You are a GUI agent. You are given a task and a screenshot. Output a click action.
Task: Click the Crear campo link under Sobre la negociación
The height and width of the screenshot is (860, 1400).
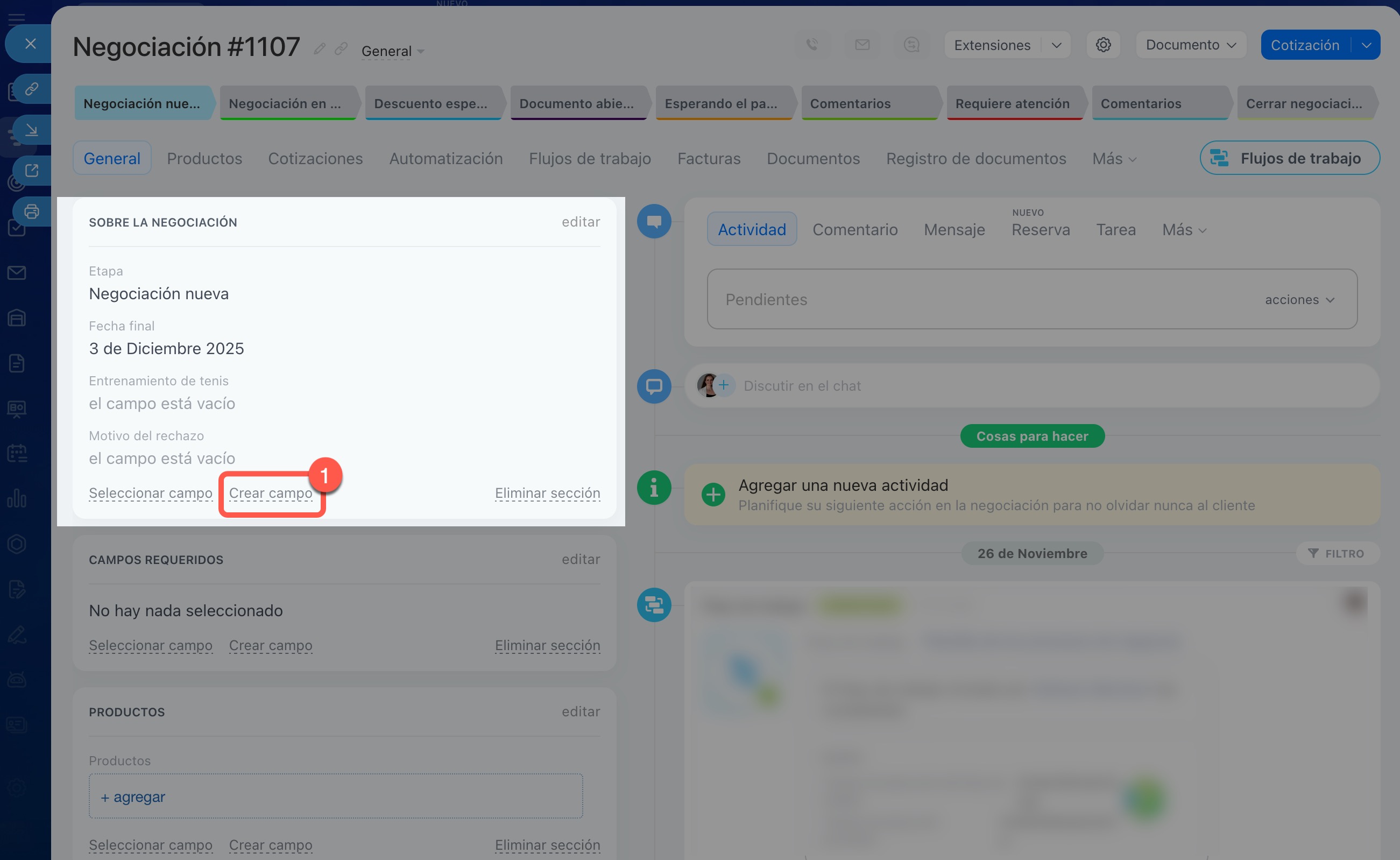click(271, 492)
